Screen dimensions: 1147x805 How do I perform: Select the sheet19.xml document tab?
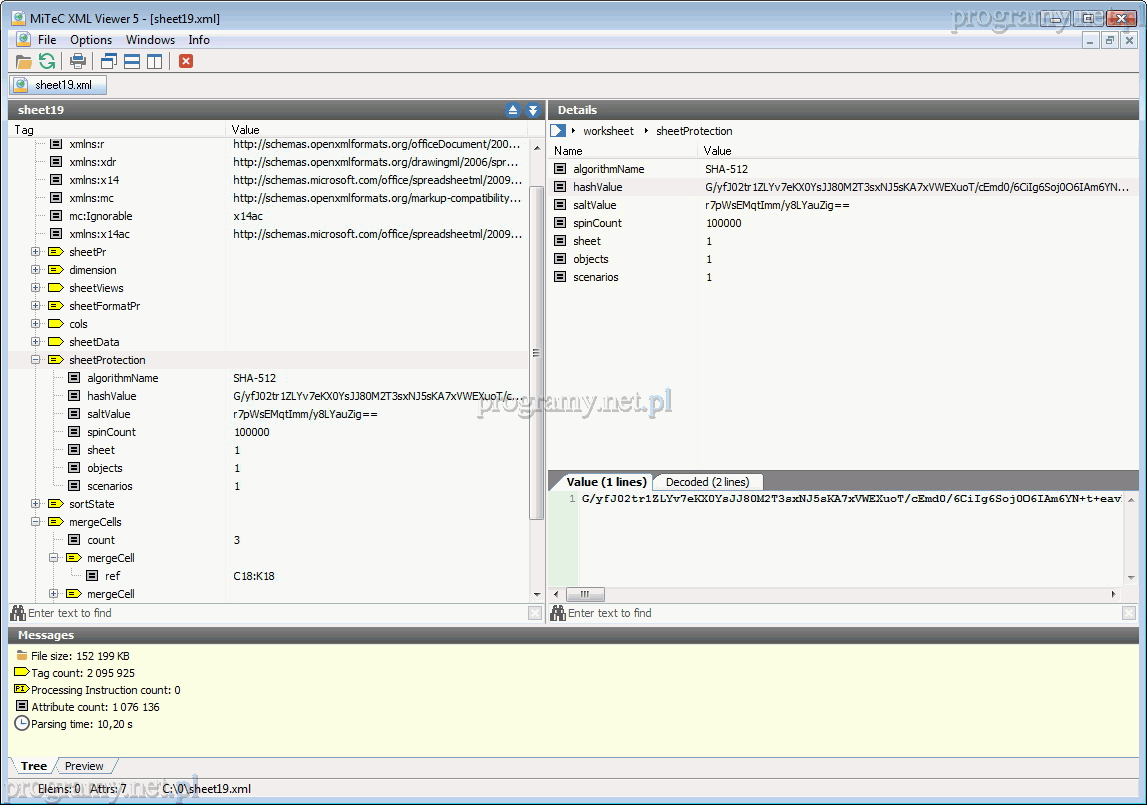click(59, 85)
